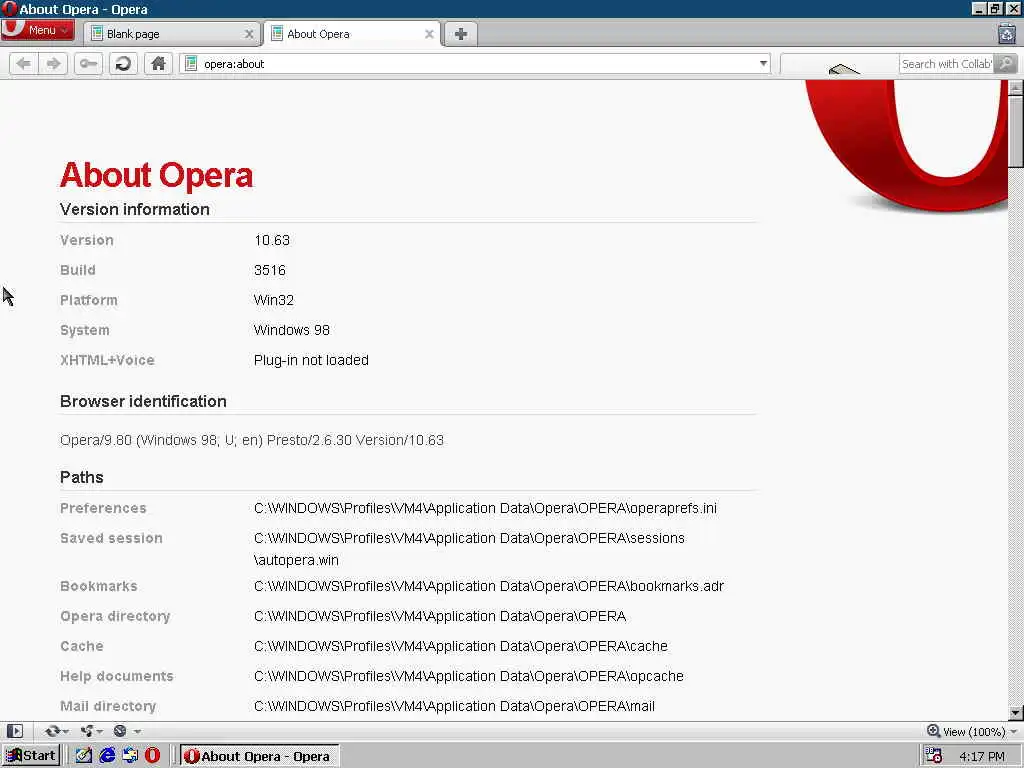This screenshot has width=1024, height=768.
Task: Click the opera:about address field
Action: (x=477, y=63)
